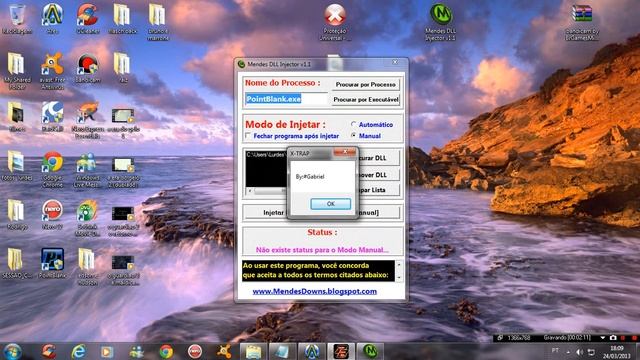This screenshot has height=360, width=640.
Task: Select the Ares desktop shortcut
Action: pyautogui.click(x=52, y=19)
